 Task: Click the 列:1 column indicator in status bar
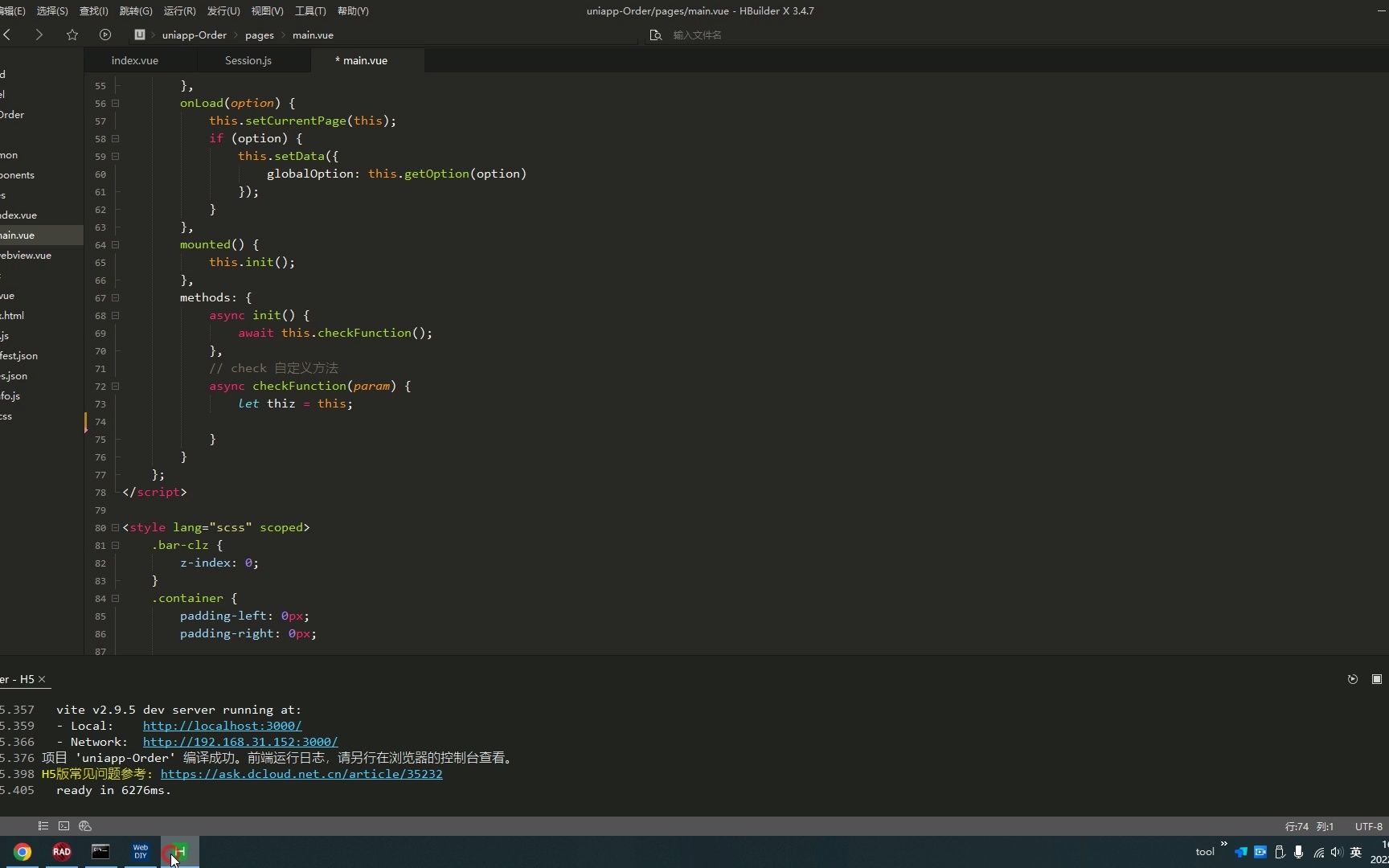tap(1325, 826)
